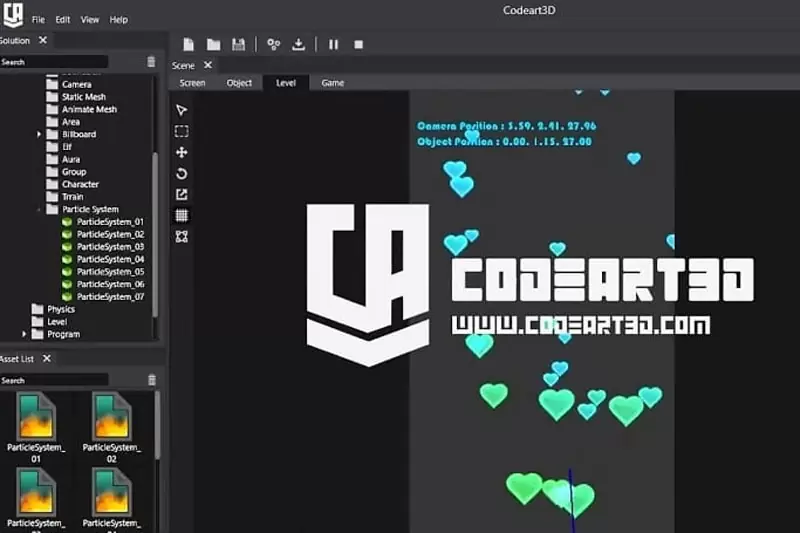Viewport: 800px width, 533px height.
Task: Select the Physics folder
Action: (x=53, y=309)
